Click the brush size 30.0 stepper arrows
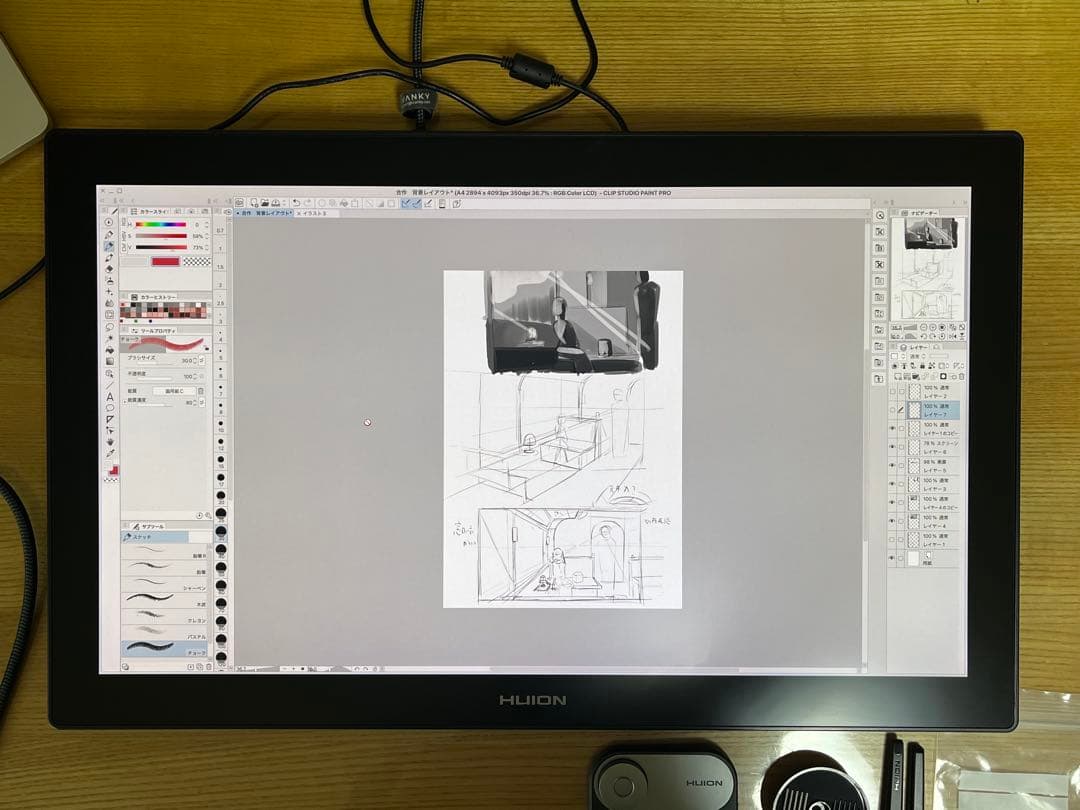The width and height of the screenshot is (1080, 810). point(195,360)
